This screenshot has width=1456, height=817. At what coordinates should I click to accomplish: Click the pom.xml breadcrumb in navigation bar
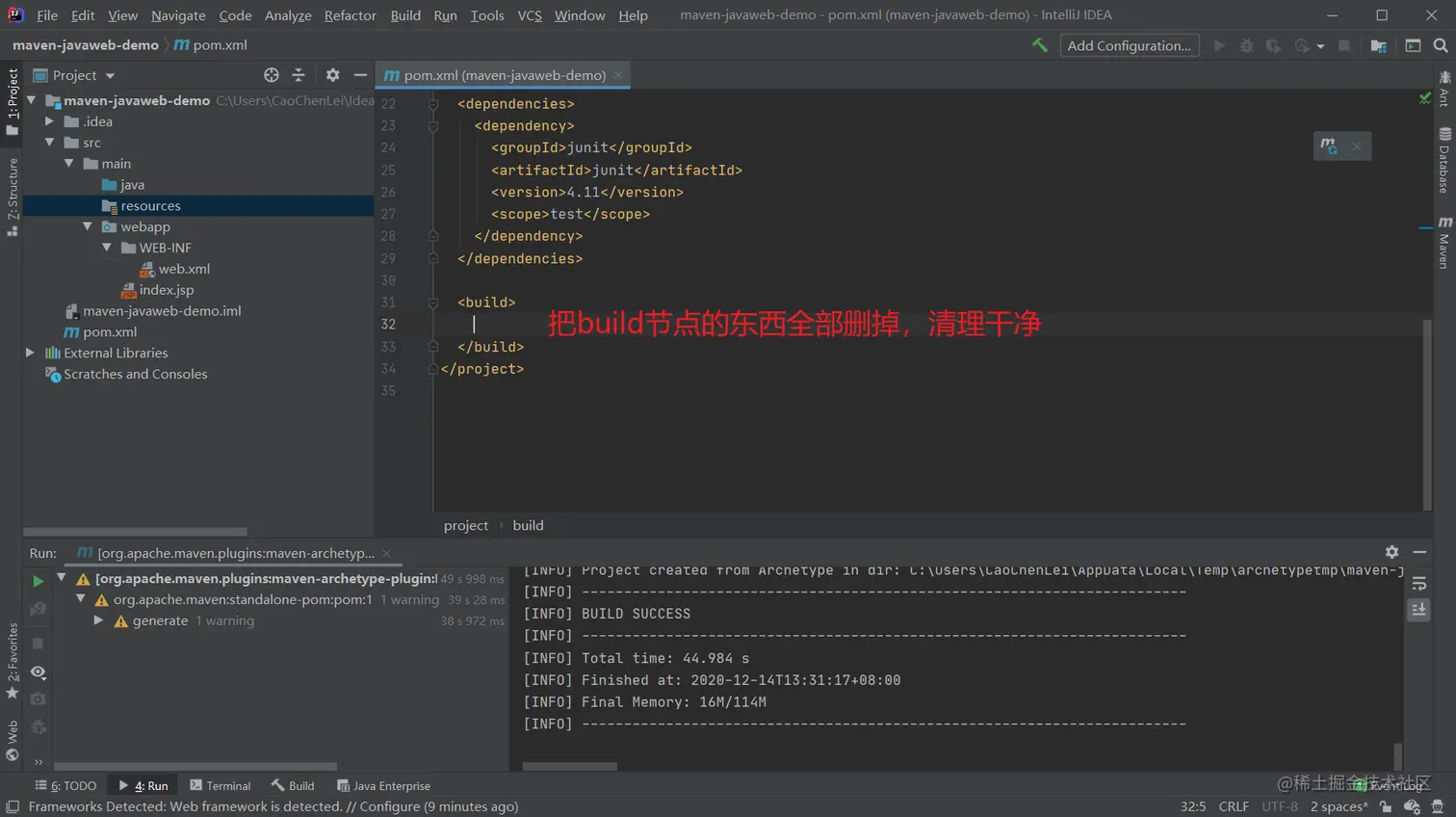pos(211,45)
